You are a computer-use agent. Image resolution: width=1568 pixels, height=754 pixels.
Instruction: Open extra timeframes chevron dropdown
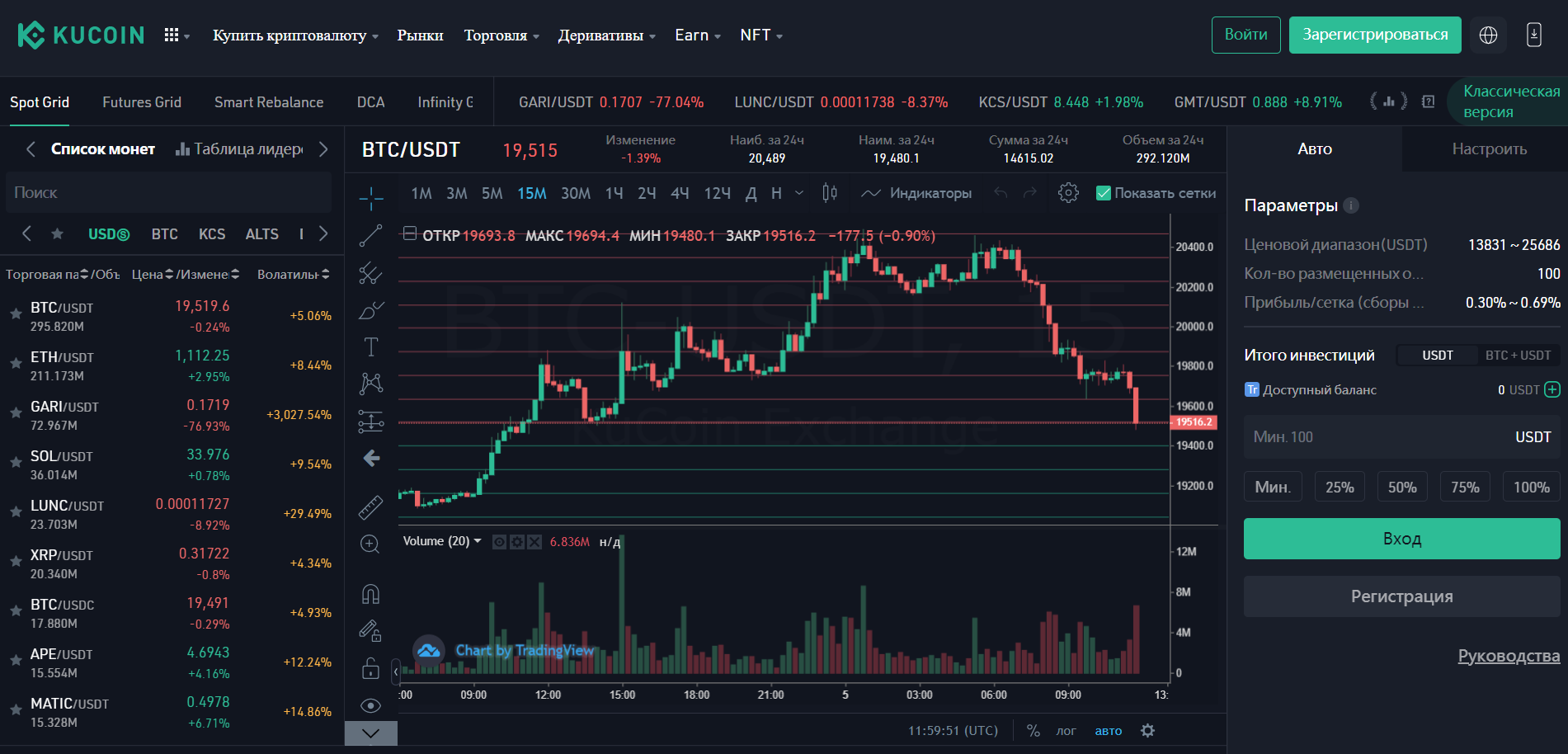click(x=798, y=192)
